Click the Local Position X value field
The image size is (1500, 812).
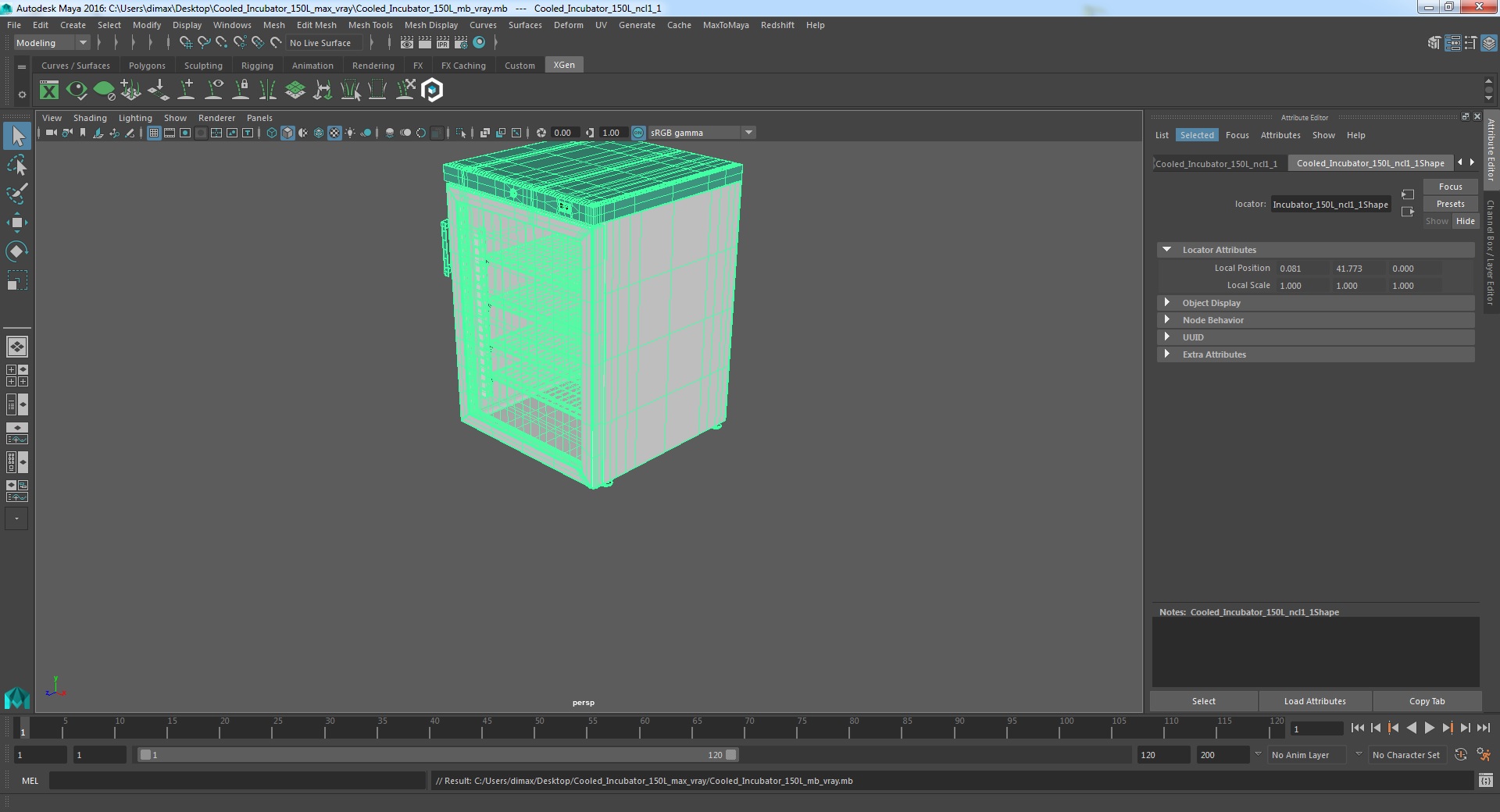click(x=1302, y=269)
